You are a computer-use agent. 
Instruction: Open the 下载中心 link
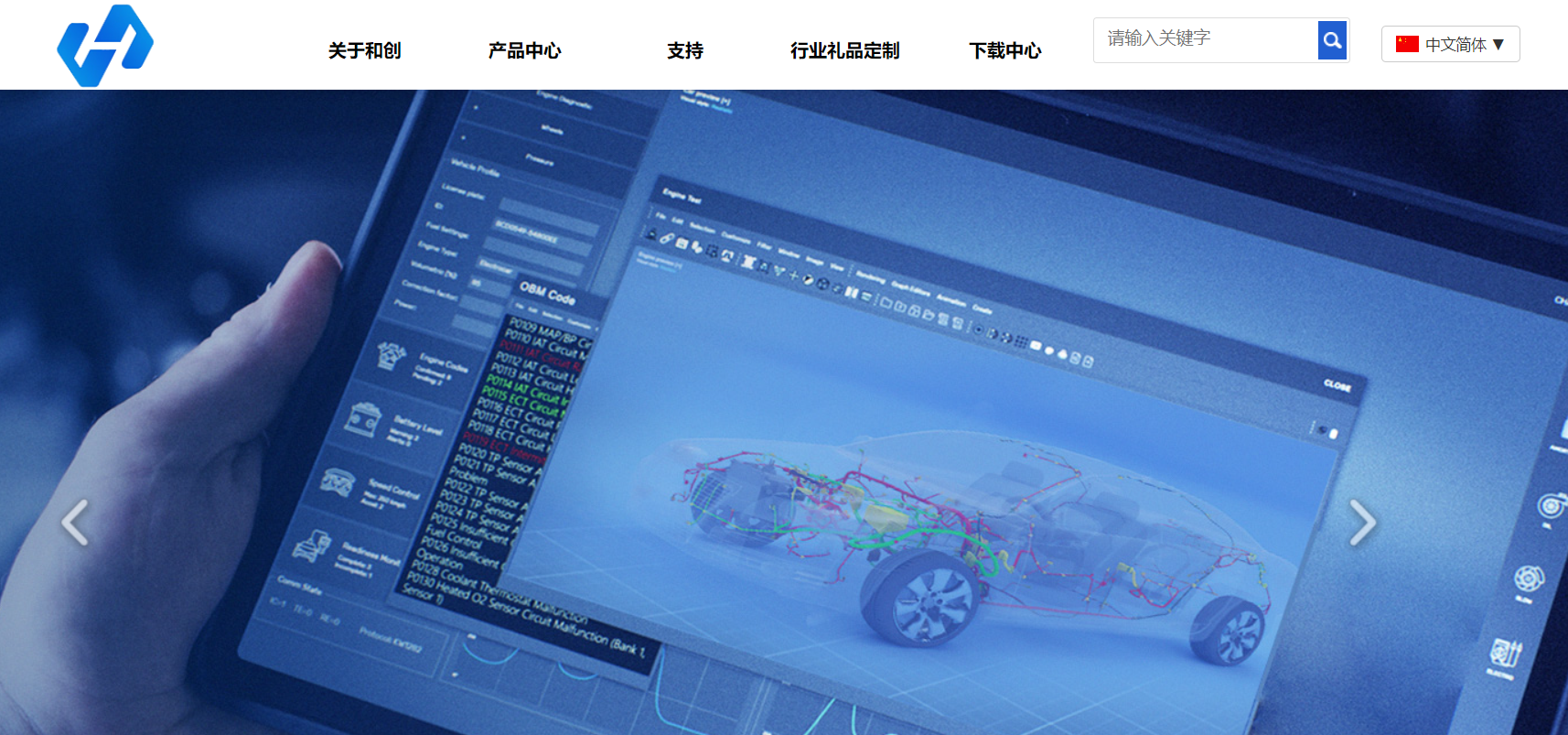click(x=1004, y=50)
